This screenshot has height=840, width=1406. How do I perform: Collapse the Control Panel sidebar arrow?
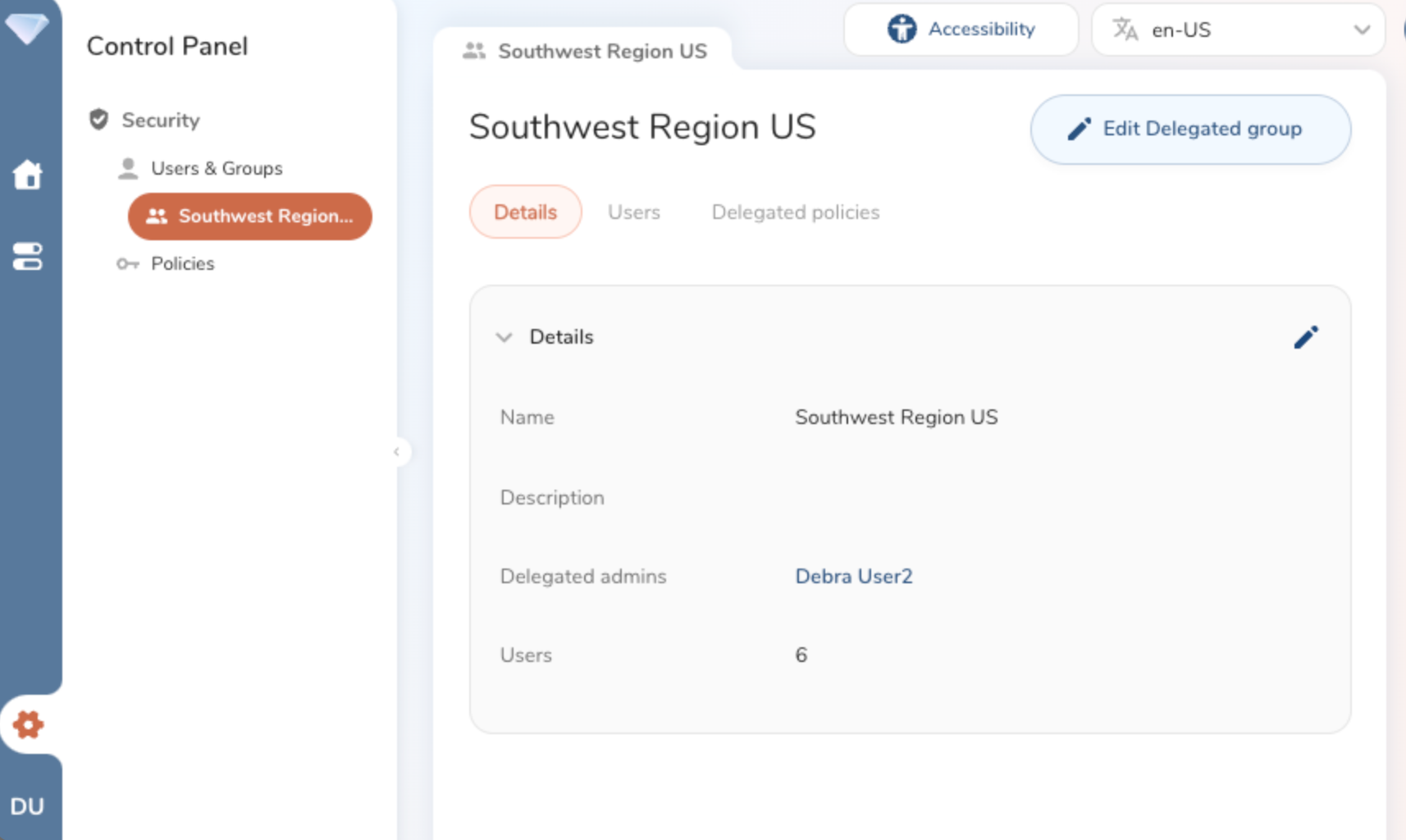coord(397,452)
